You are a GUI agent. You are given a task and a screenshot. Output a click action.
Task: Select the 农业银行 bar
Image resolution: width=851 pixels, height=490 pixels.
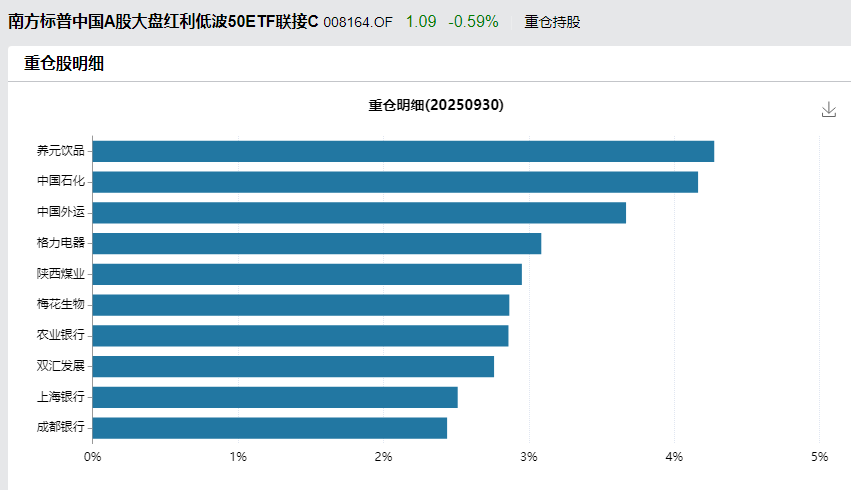point(301,336)
